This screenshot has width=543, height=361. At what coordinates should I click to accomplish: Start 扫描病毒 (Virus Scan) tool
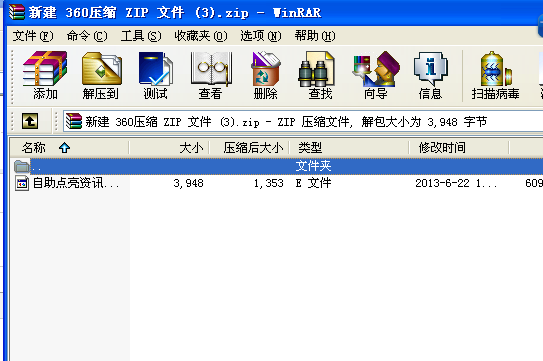(x=495, y=75)
